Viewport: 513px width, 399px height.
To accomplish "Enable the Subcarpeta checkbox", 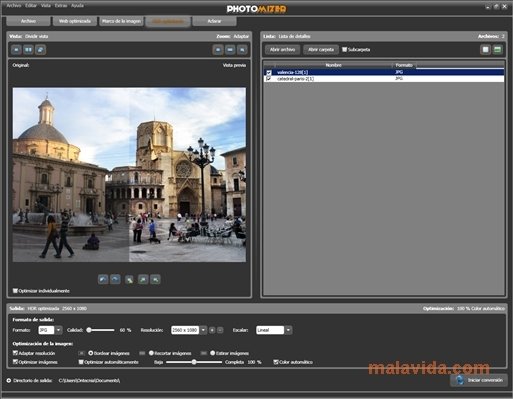I will (344, 49).
